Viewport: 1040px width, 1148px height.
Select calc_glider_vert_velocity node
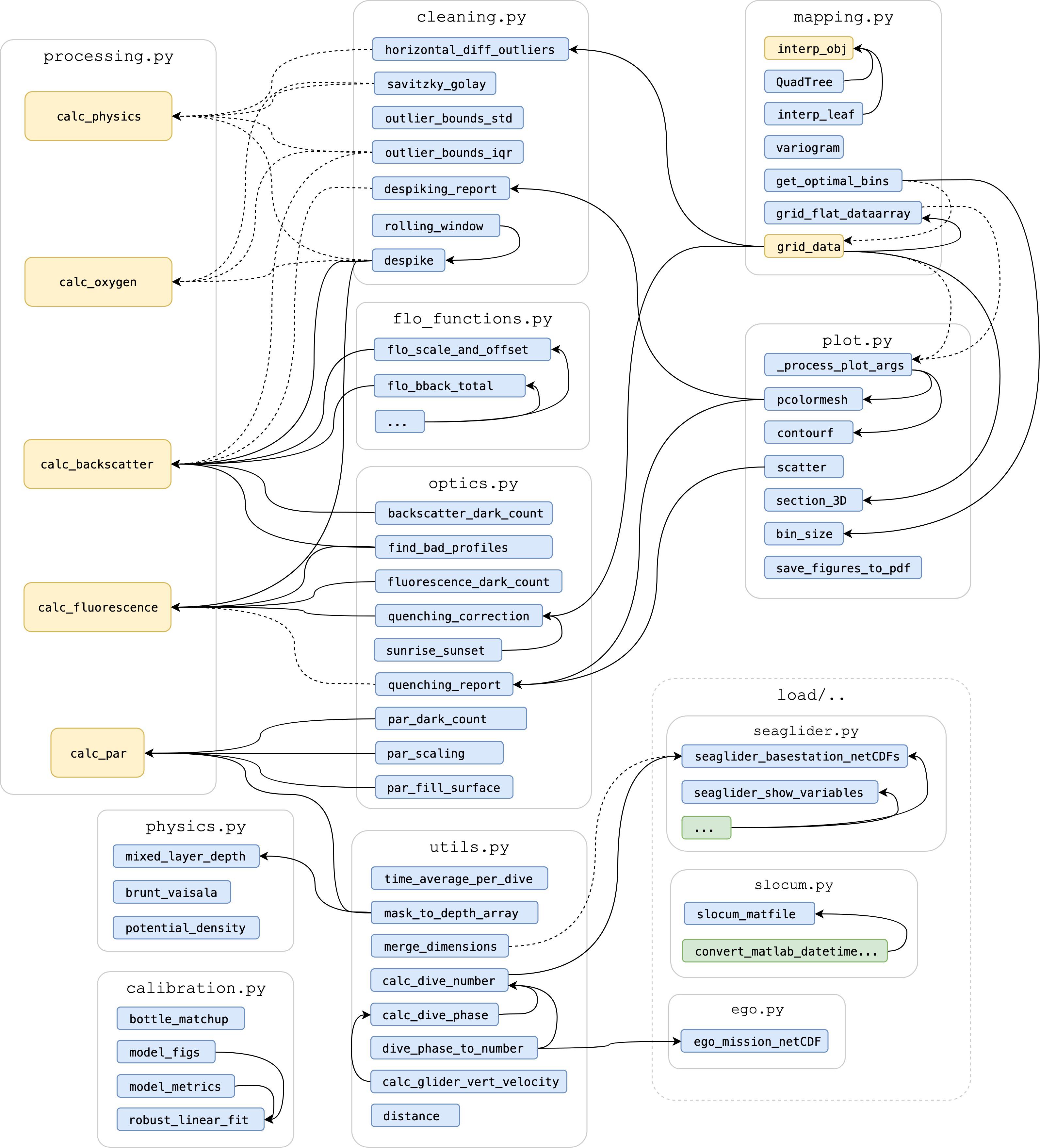(469, 1081)
